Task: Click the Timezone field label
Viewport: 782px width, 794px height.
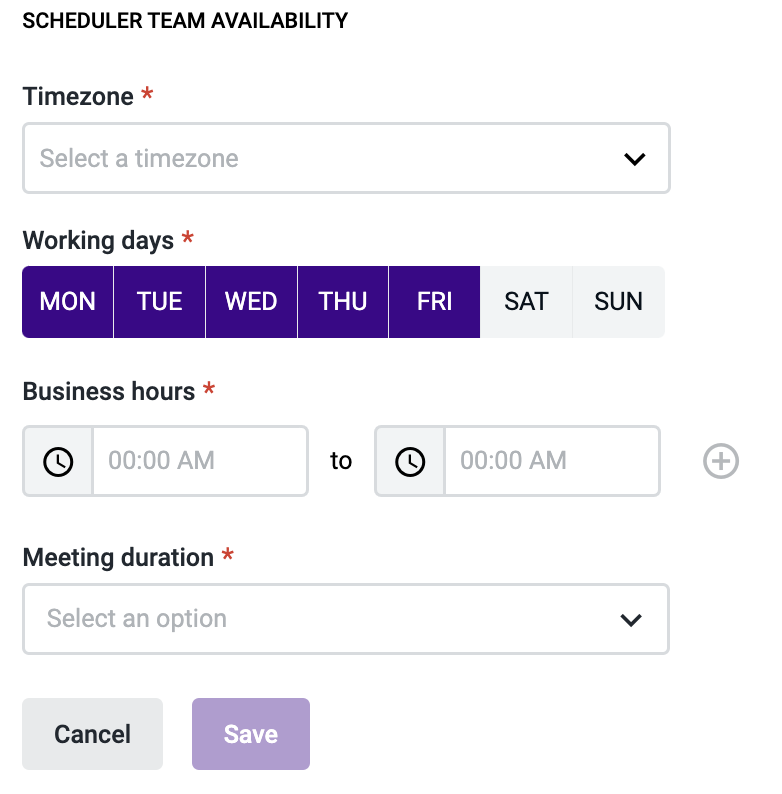Action: pyautogui.click(x=78, y=96)
